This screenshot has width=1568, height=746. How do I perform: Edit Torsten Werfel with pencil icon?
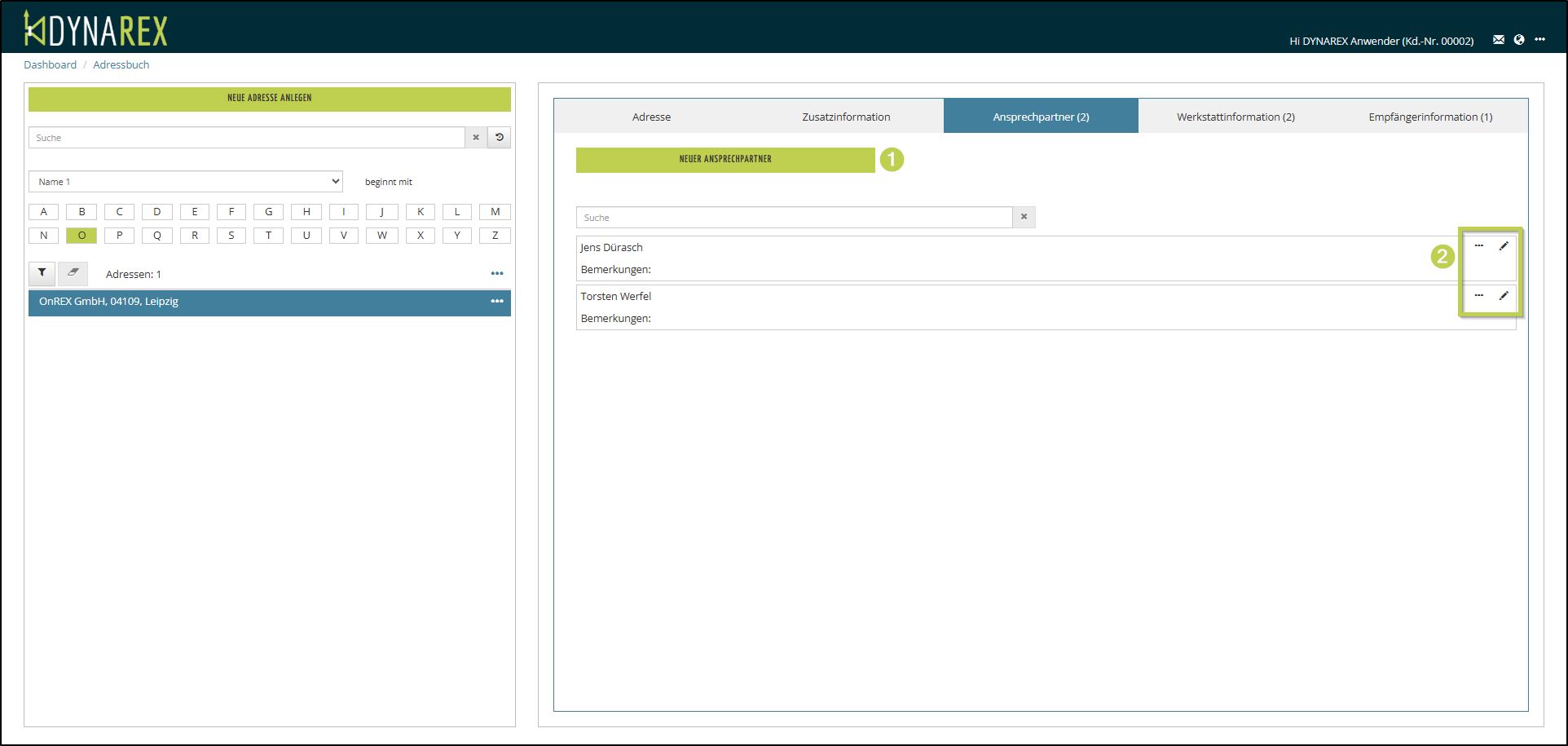[x=1504, y=296]
